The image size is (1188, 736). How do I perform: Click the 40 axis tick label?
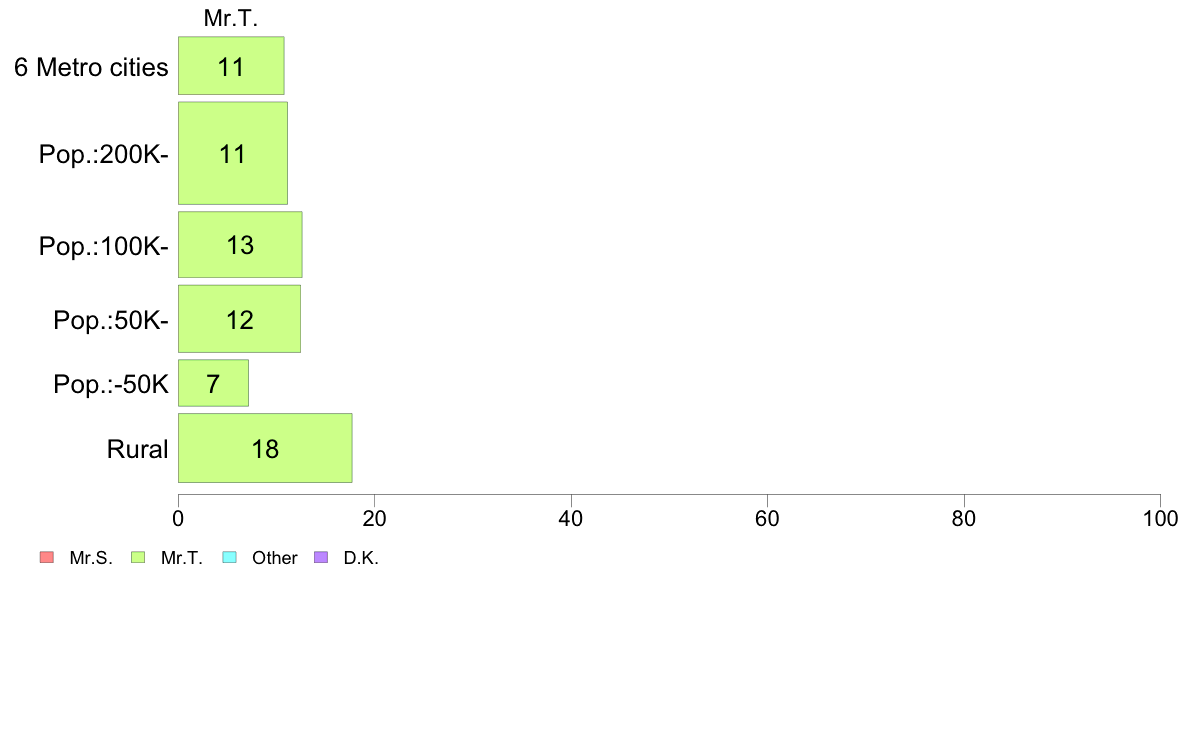coord(571,518)
